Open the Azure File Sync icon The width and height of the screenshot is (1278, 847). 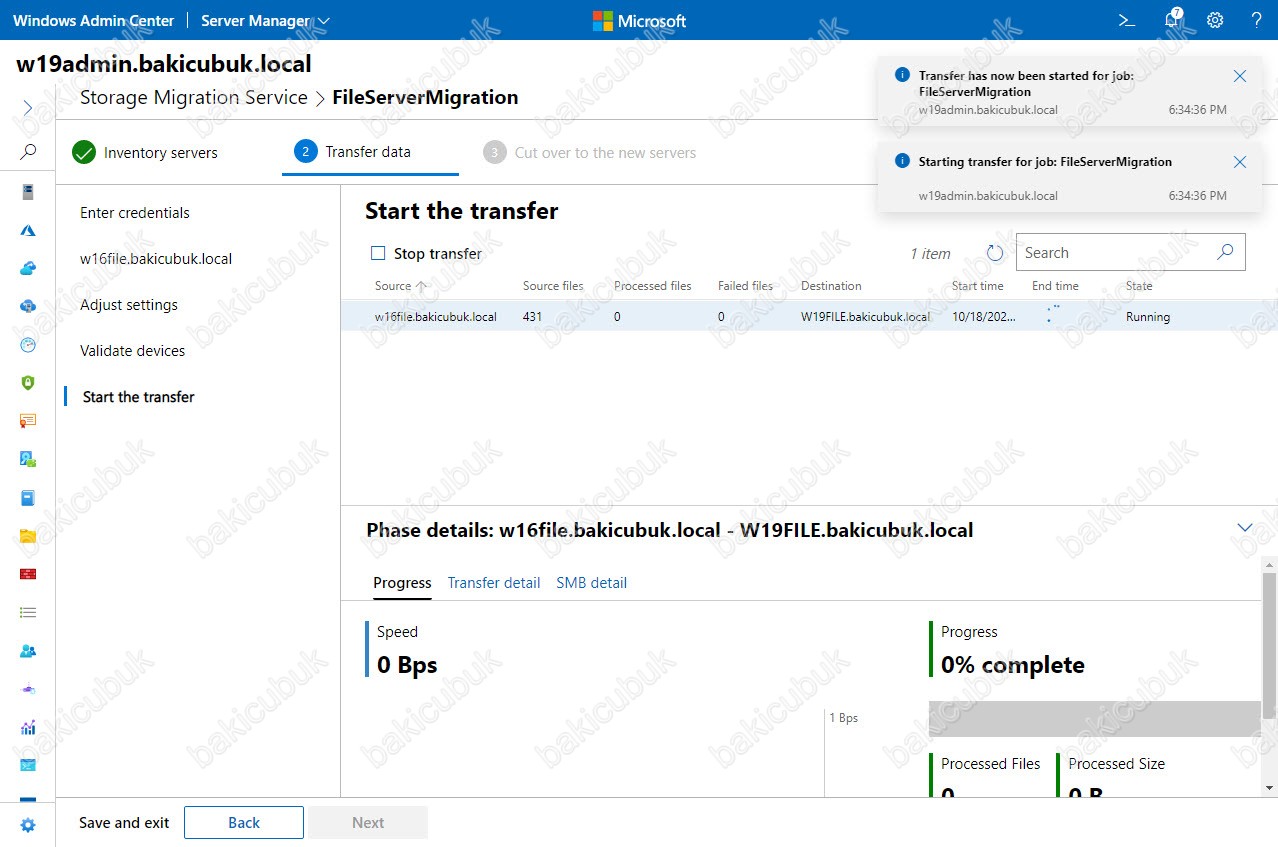[28, 306]
